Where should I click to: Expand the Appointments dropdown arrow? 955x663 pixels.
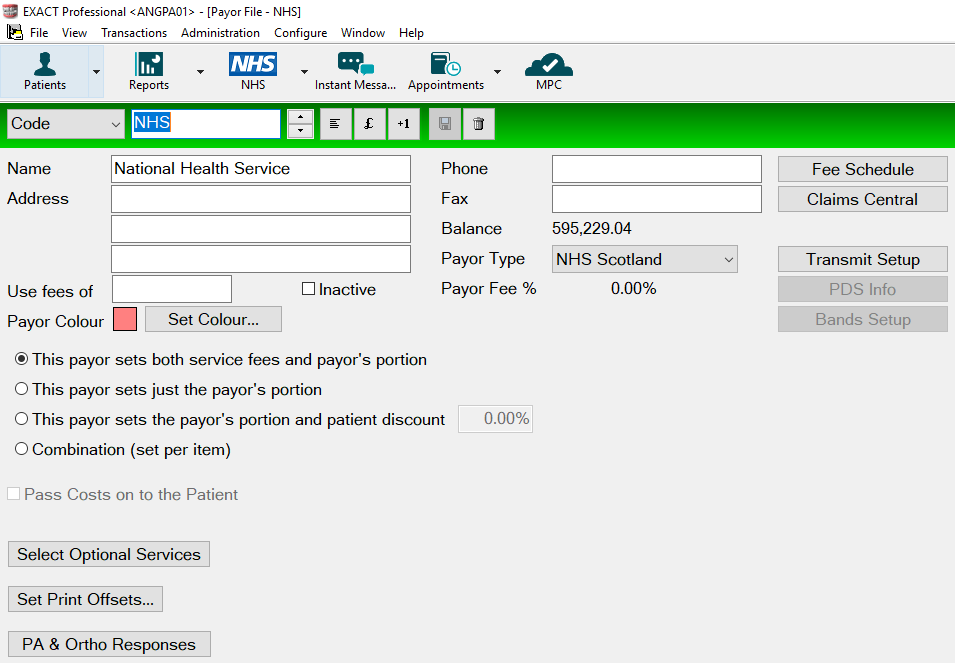498,72
